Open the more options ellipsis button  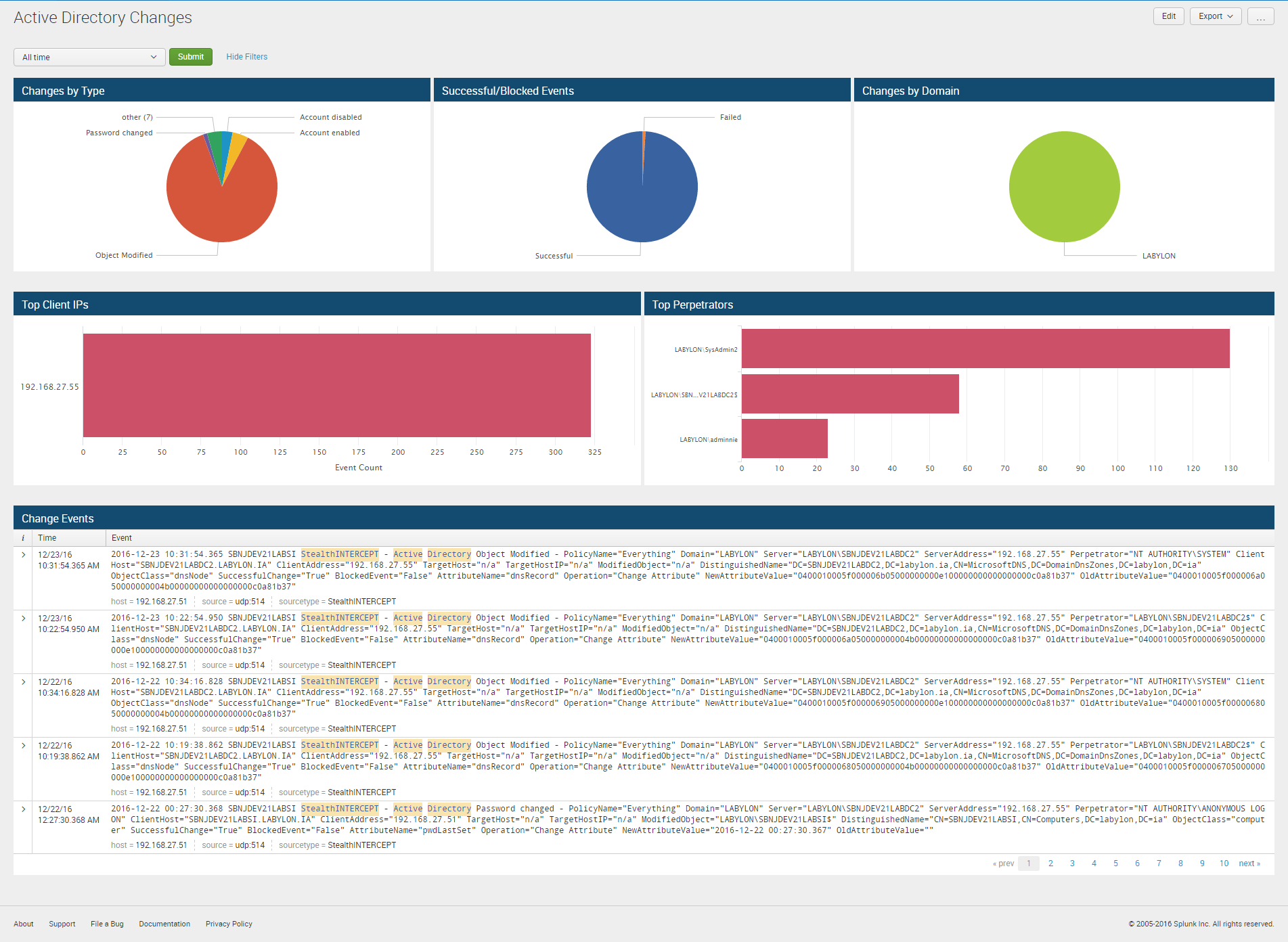coord(1261,16)
